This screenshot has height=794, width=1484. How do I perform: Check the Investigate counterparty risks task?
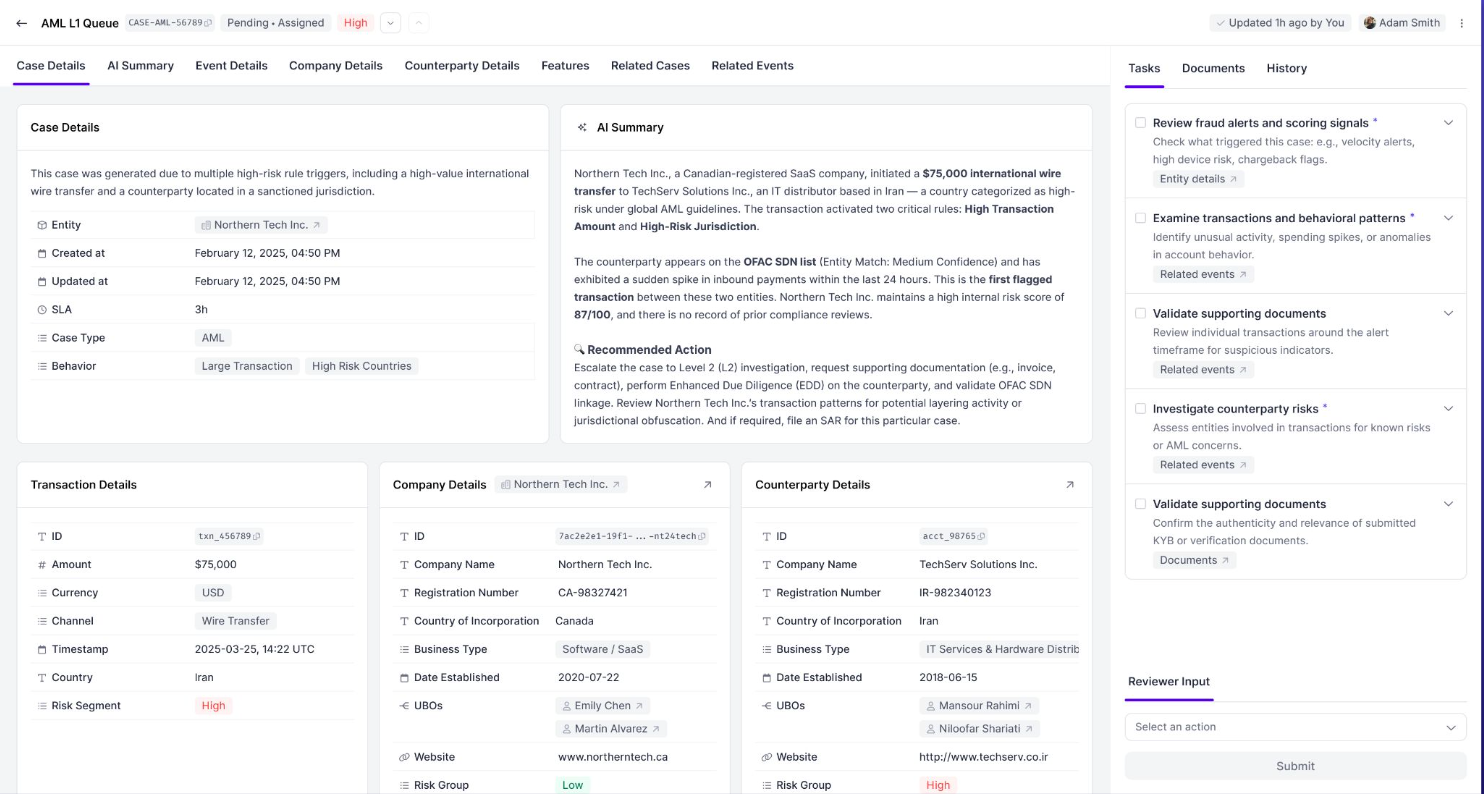[x=1140, y=408]
